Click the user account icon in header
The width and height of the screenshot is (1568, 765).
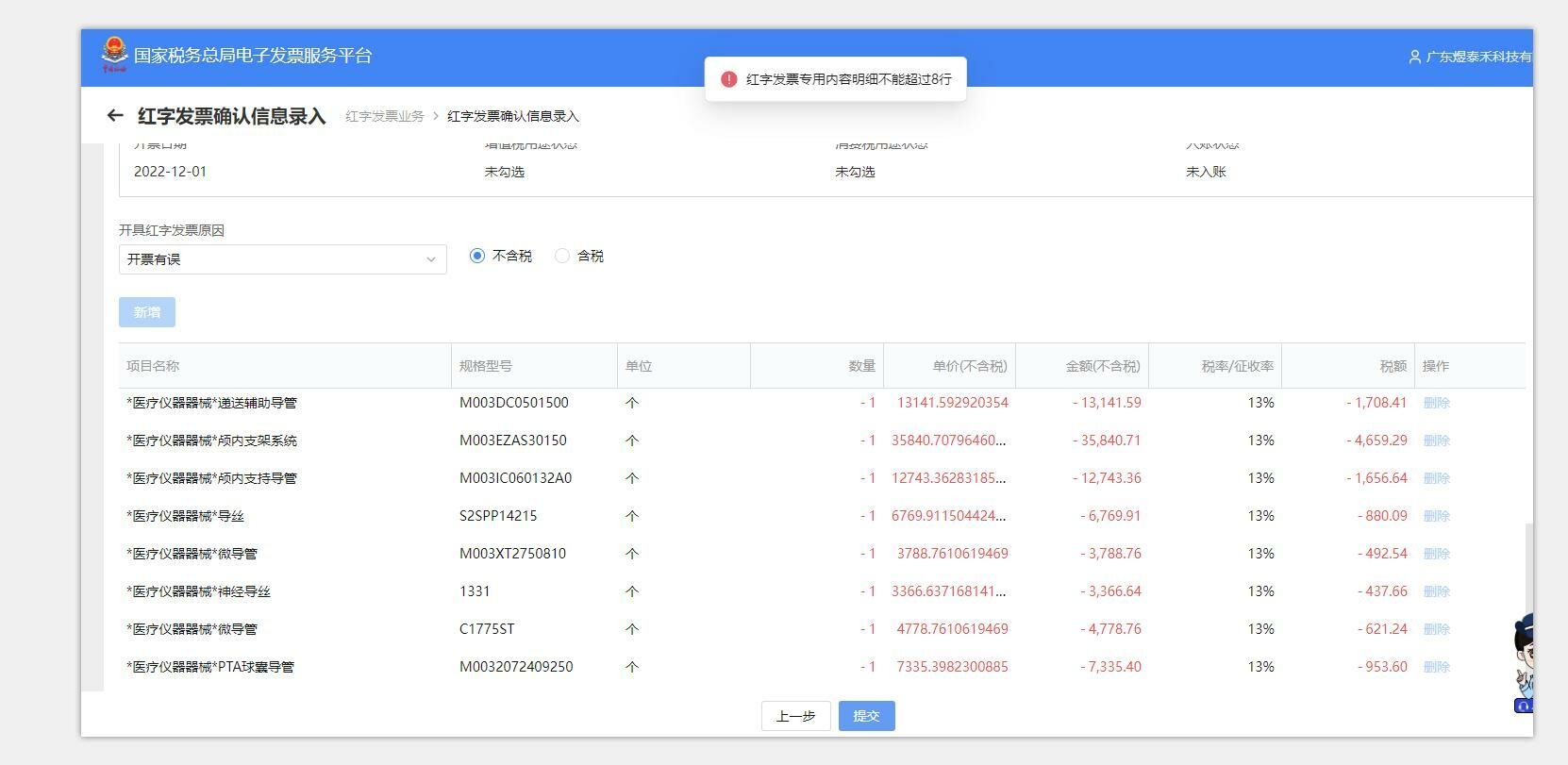coord(1414,58)
